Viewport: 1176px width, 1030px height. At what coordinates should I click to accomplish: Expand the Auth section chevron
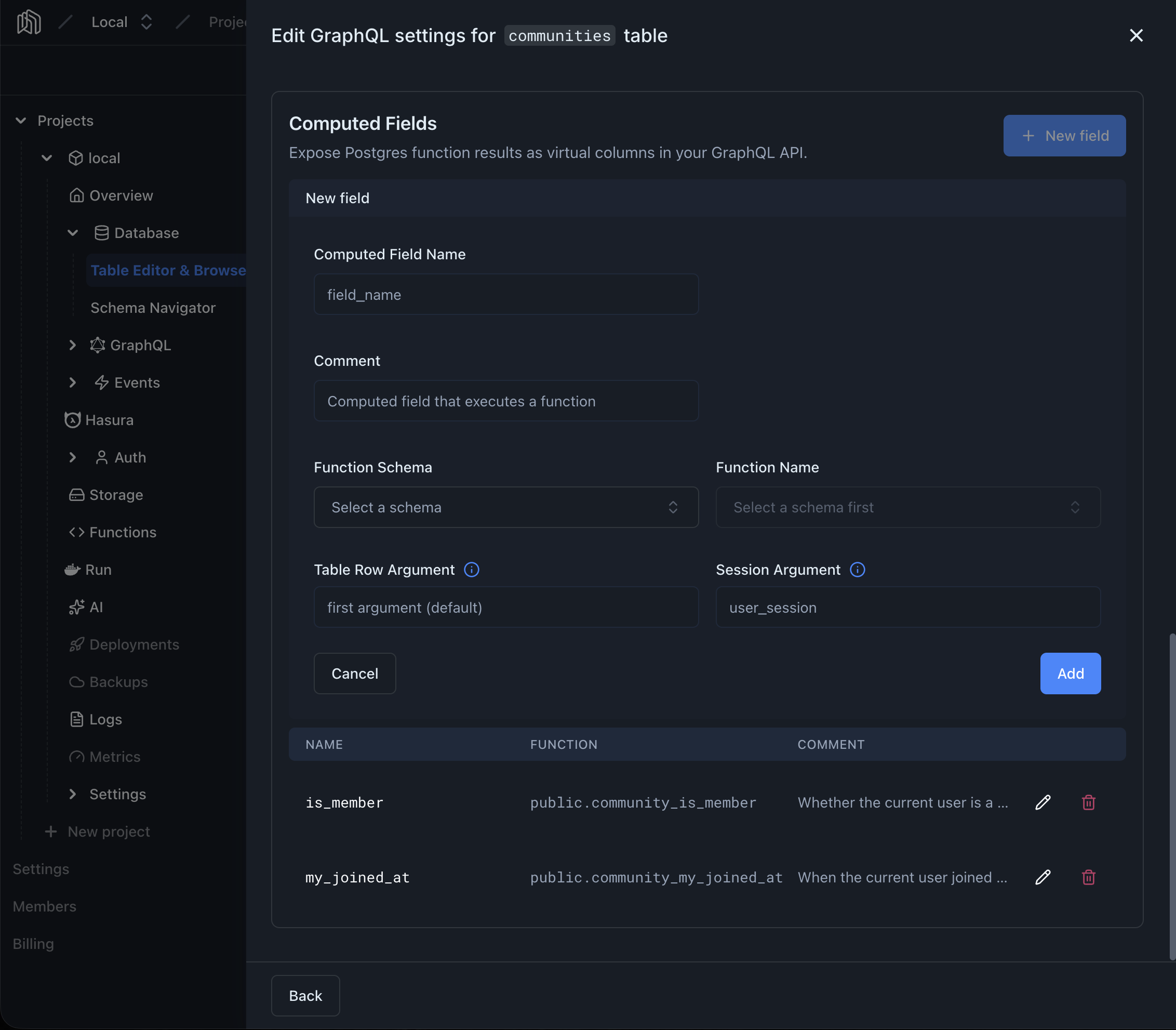coord(72,457)
